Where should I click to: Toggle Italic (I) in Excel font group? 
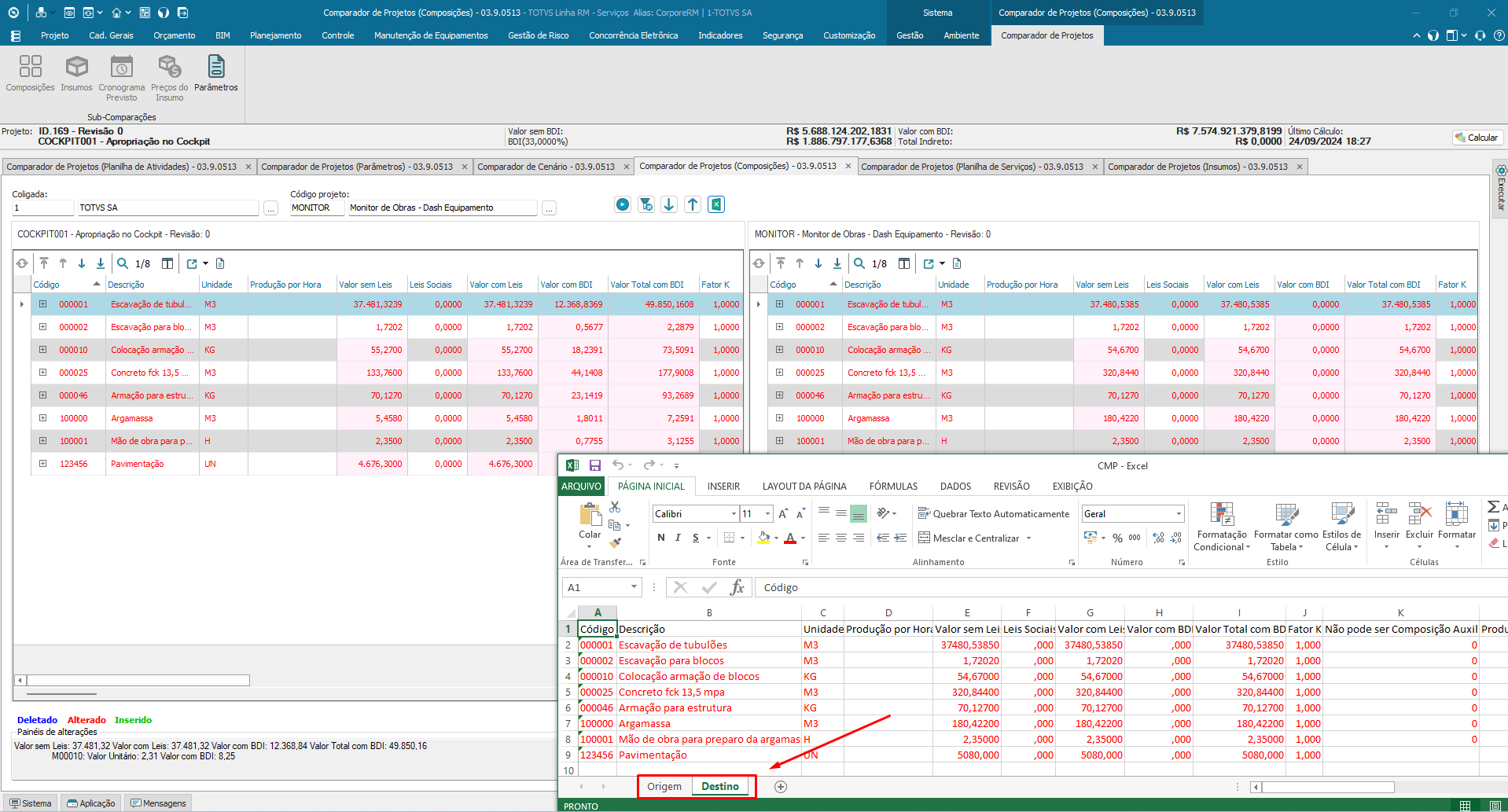678,538
